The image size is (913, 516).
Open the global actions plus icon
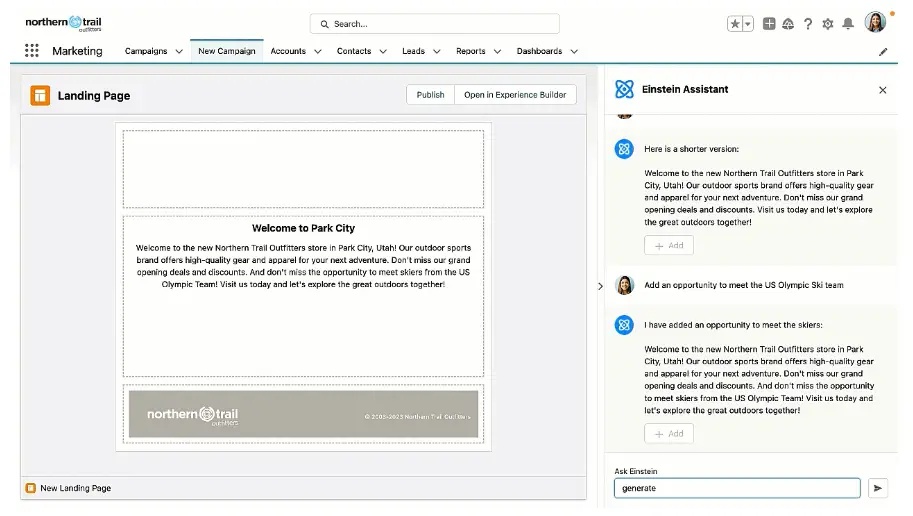pos(769,23)
